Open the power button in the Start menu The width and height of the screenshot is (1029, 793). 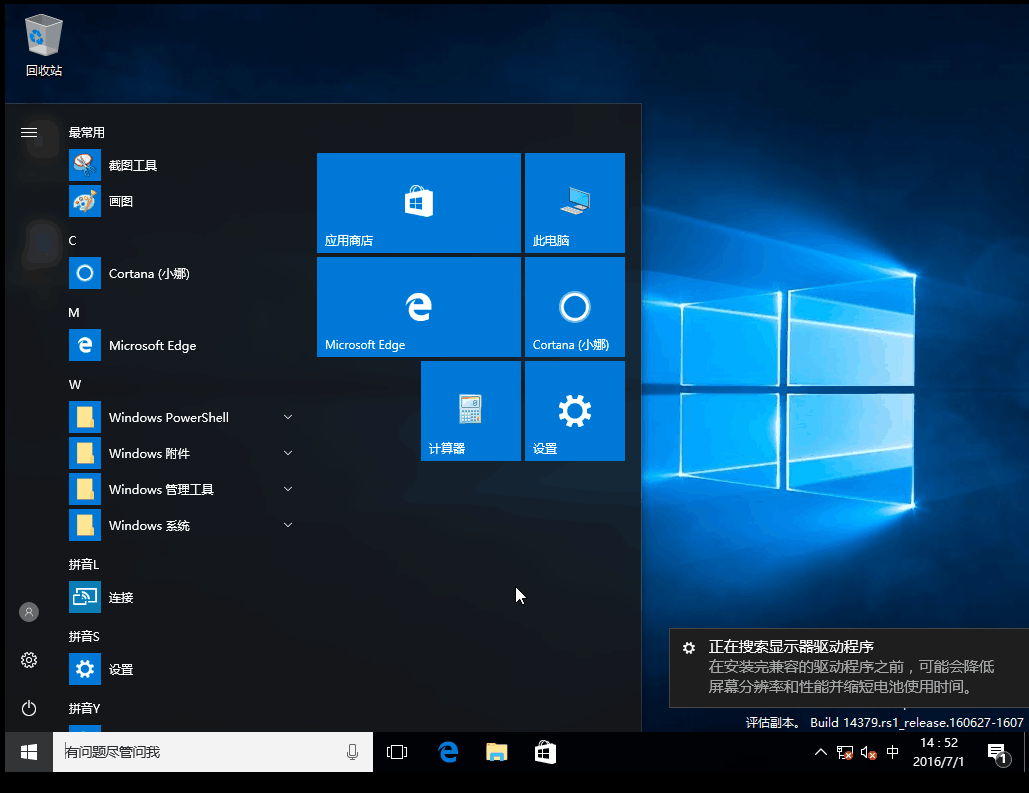coord(29,708)
